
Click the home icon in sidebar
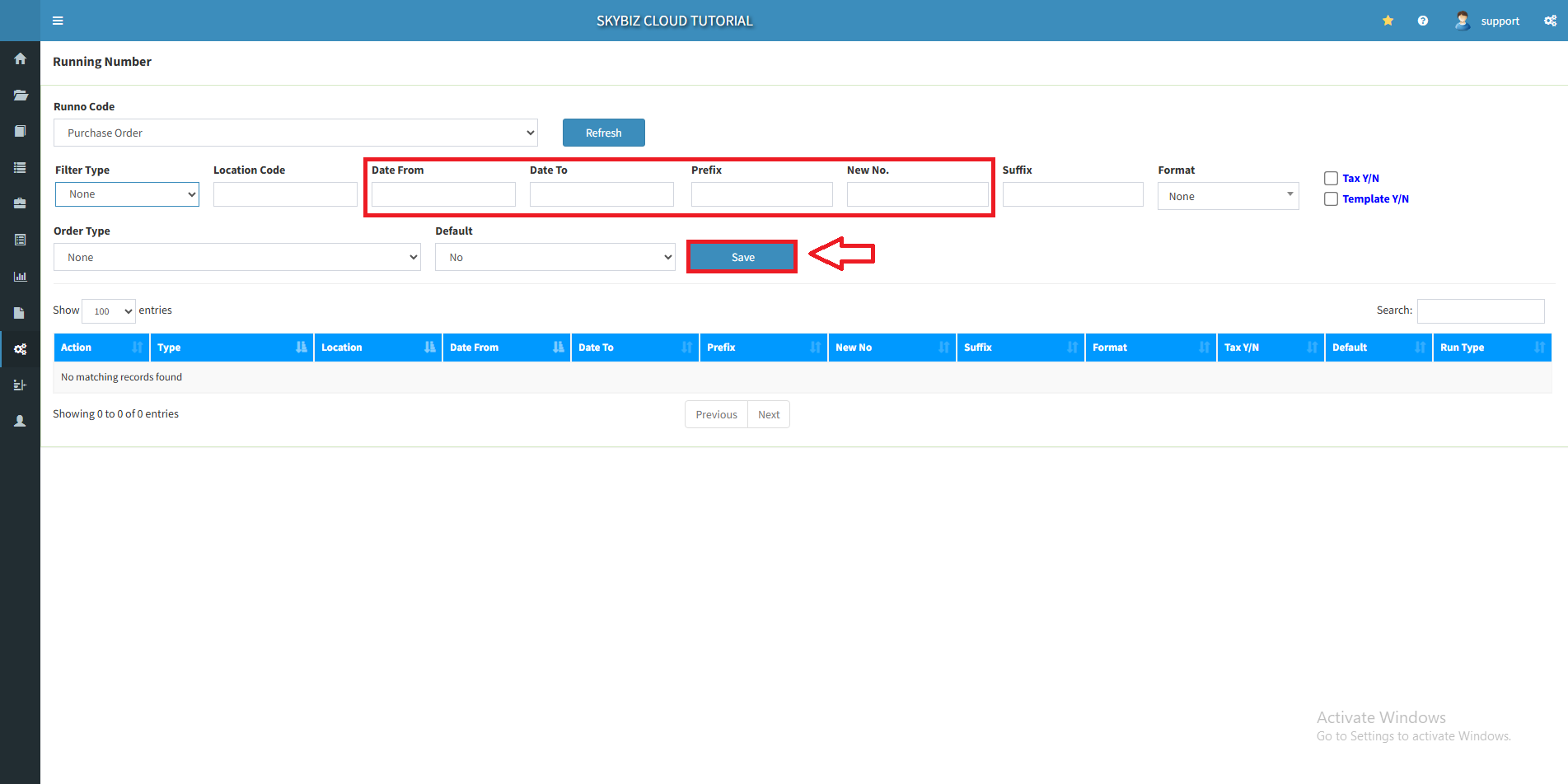click(20, 58)
